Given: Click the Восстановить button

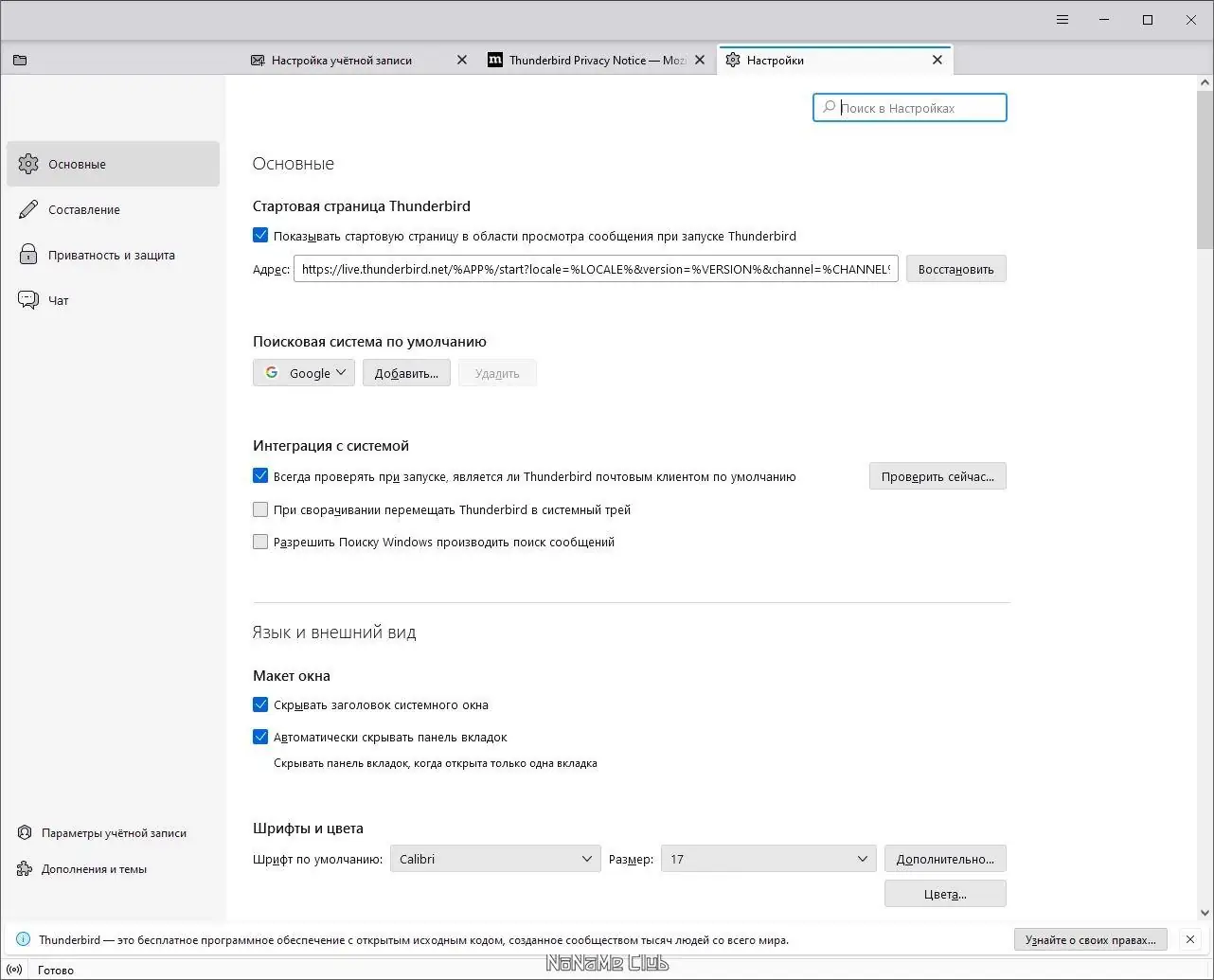Looking at the screenshot, I should coord(956,269).
